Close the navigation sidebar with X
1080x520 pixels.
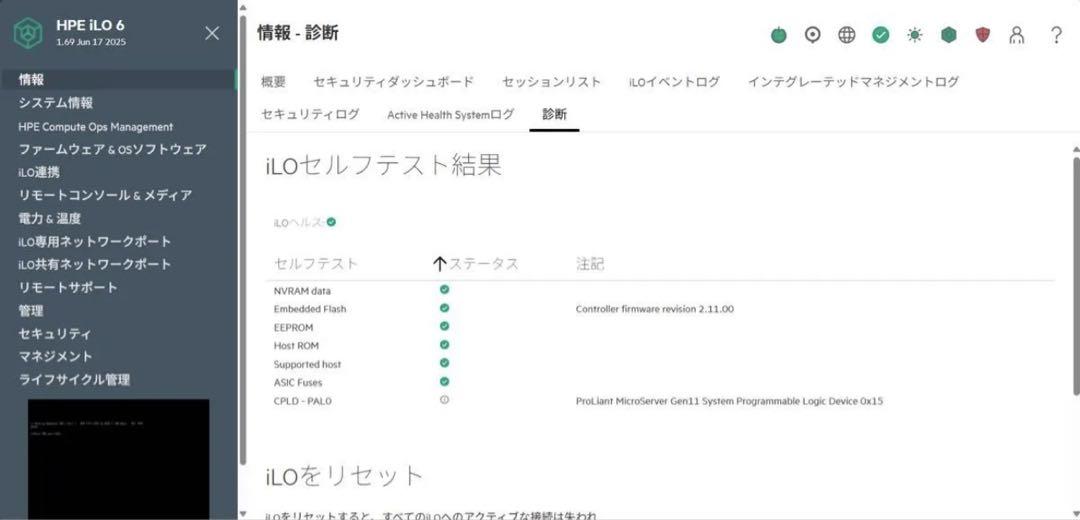212,33
